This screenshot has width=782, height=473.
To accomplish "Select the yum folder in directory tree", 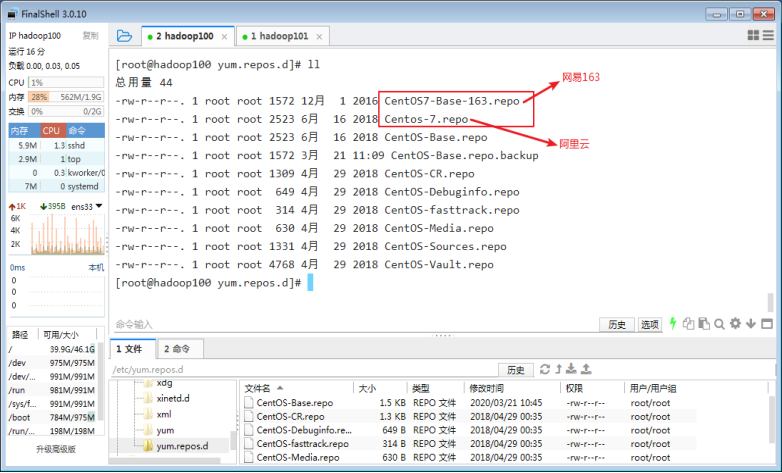I will [165, 430].
